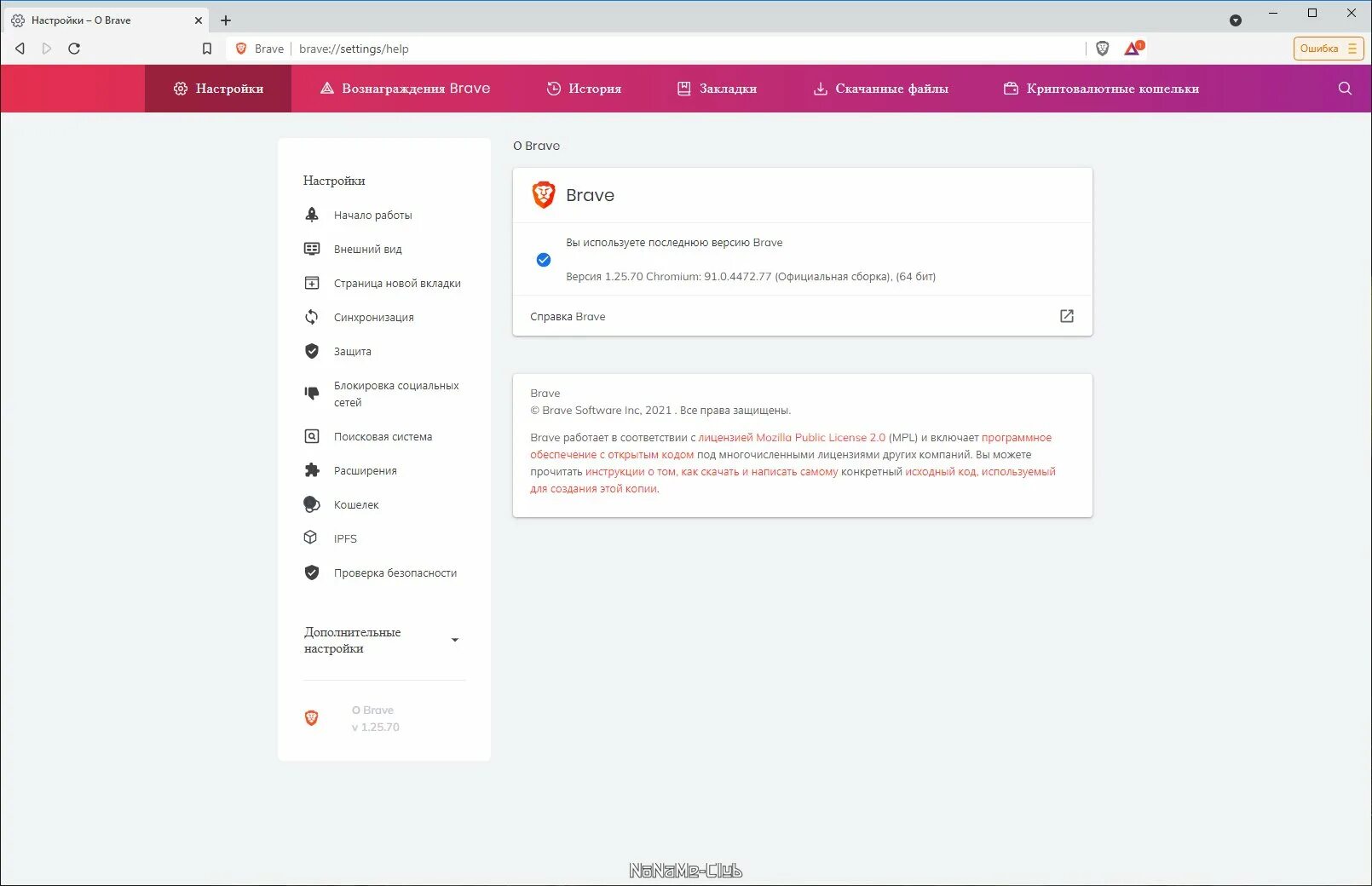Select Страница новой вкладки entry
Image resolution: width=1372 pixels, height=886 pixels.
pyautogui.click(x=397, y=284)
